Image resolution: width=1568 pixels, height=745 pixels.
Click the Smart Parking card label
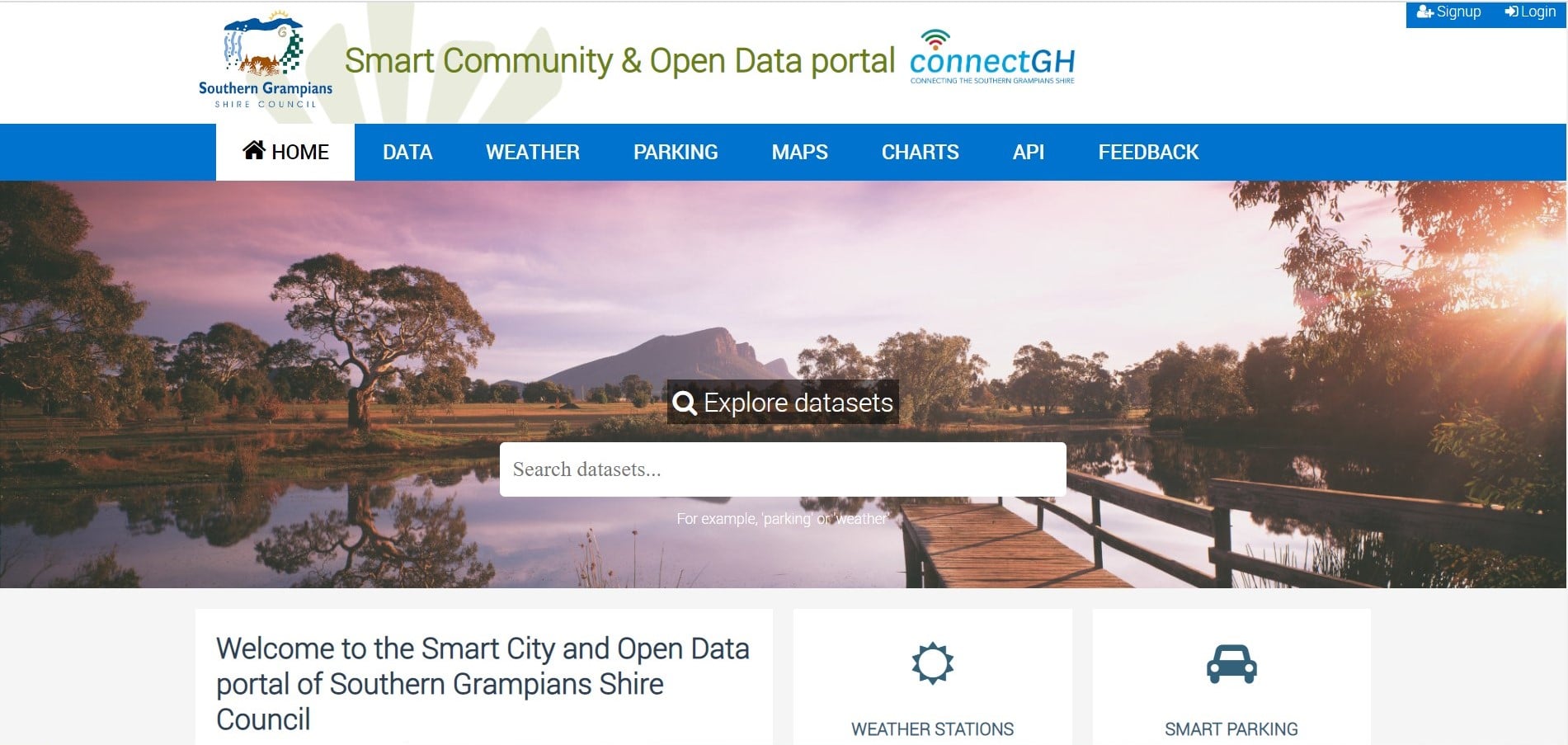tap(1231, 729)
